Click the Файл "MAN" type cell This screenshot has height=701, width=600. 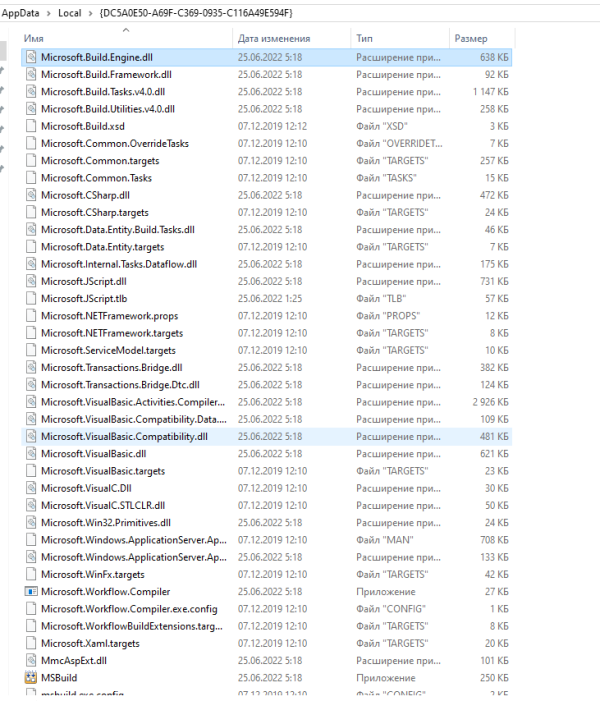(x=385, y=540)
